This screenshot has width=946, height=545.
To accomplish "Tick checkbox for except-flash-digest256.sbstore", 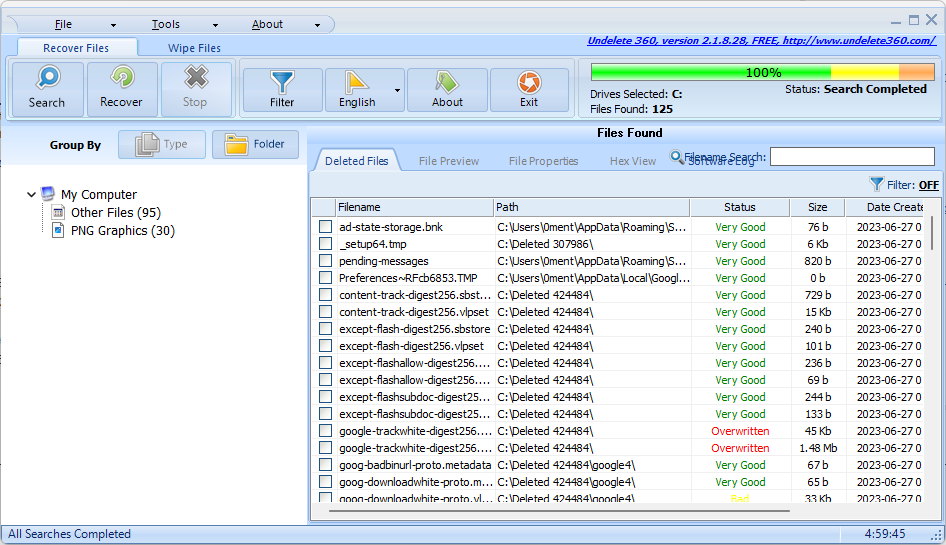I will tap(325, 329).
